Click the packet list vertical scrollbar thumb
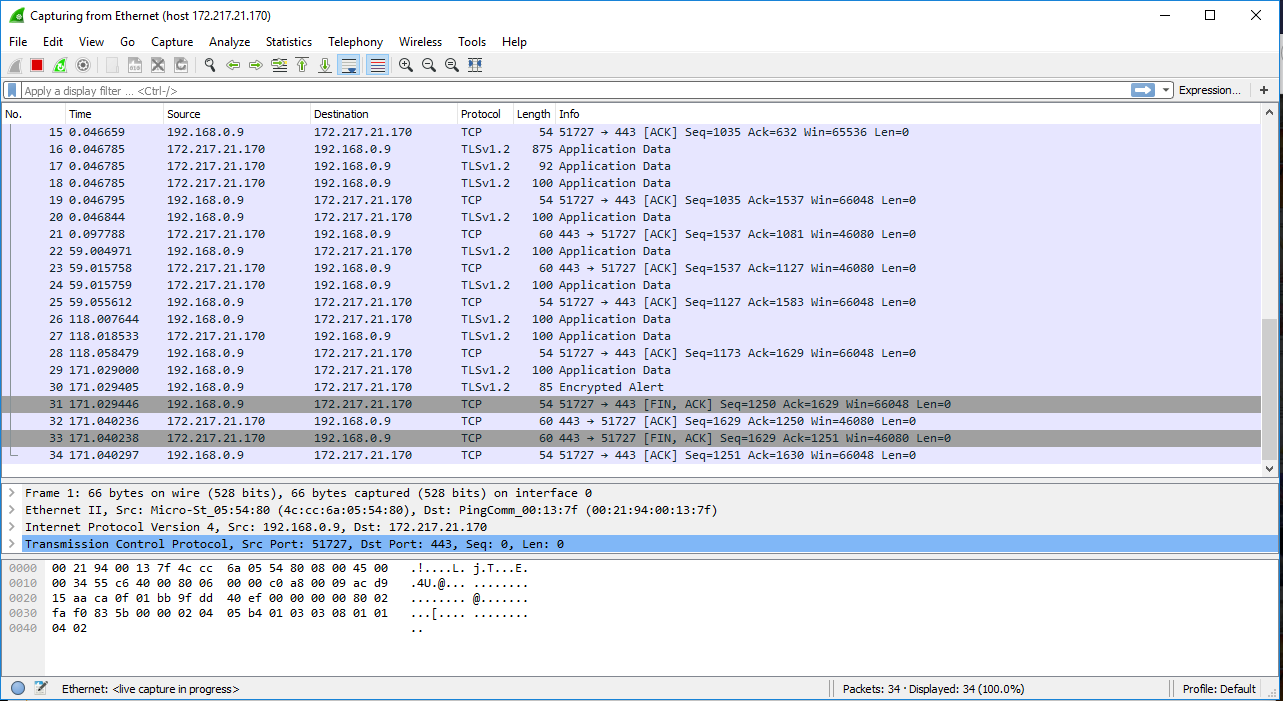Image resolution: width=1283 pixels, height=701 pixels. 1270,388
